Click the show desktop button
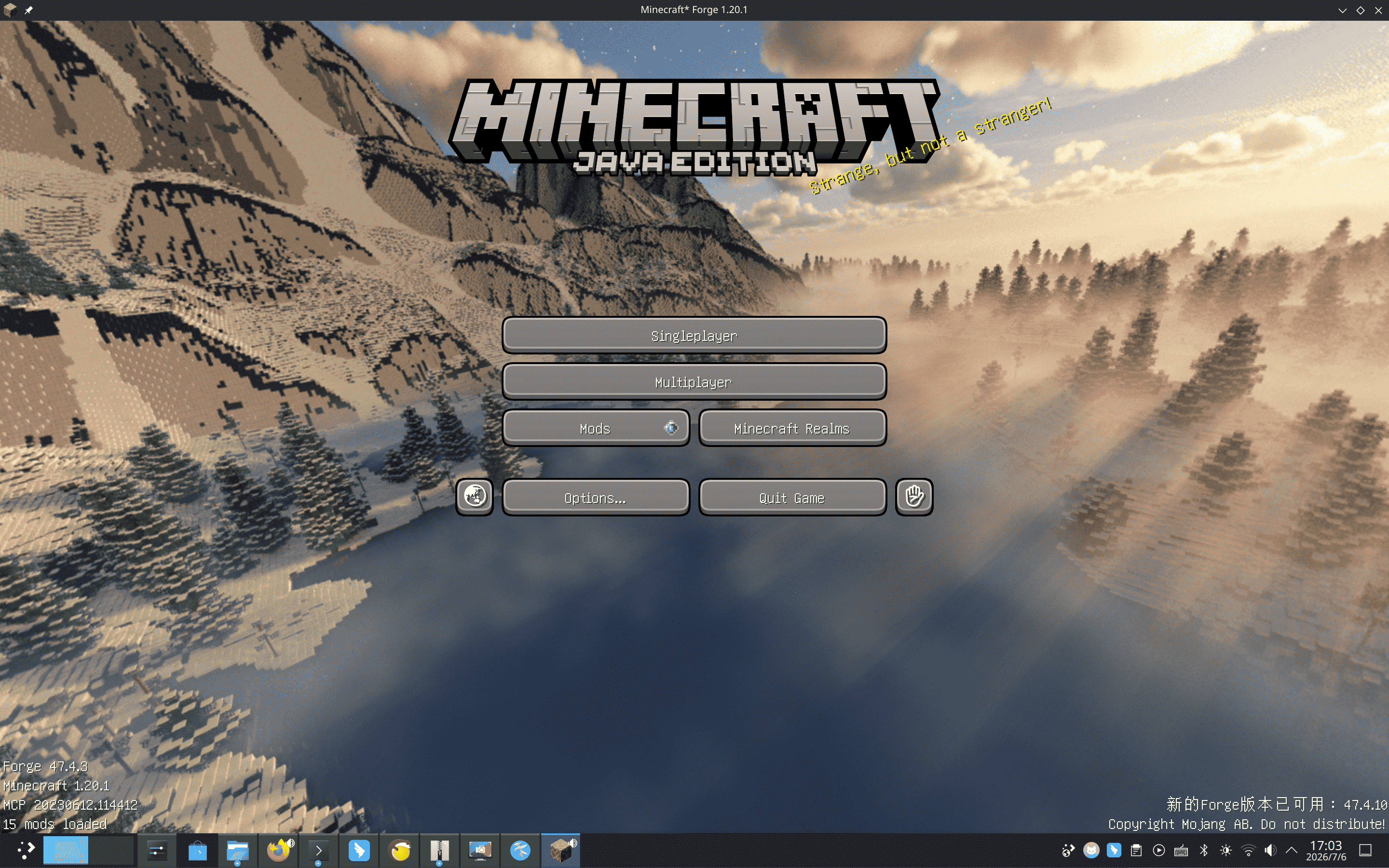Viewport: 1389px width, 868px height. tap(1366, 850)
